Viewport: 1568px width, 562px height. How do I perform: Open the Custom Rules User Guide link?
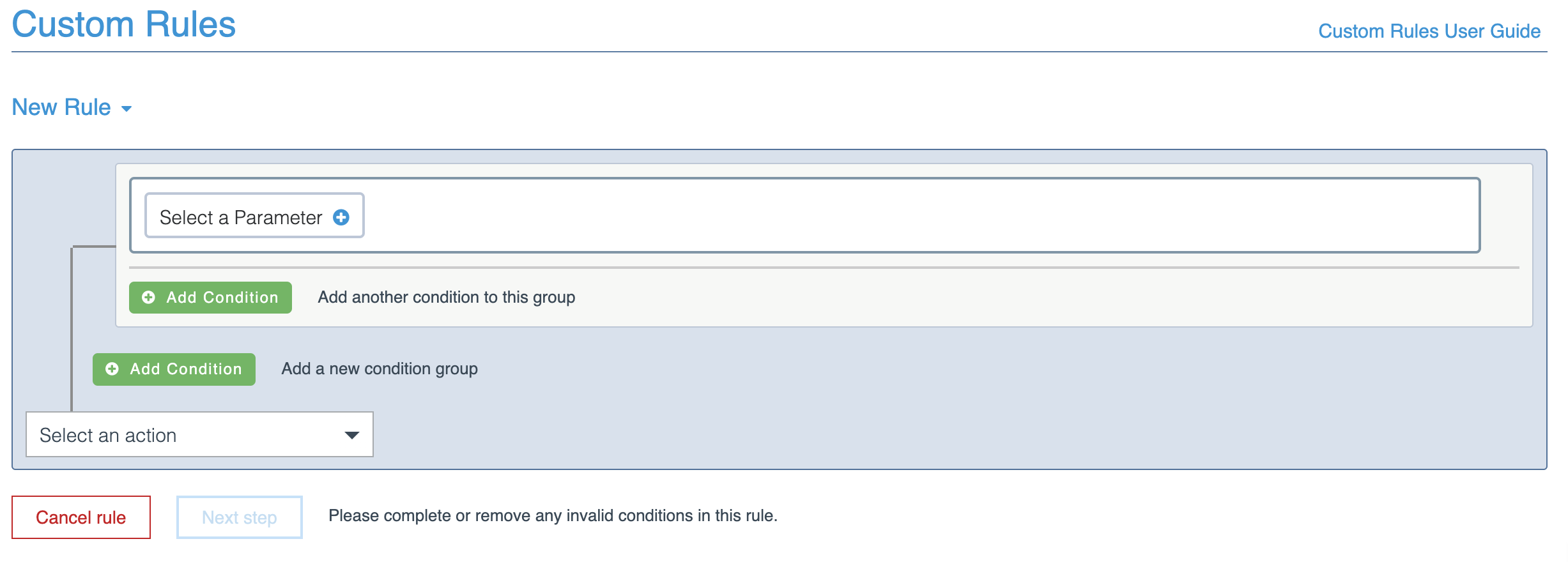(x=1429, y=31)
